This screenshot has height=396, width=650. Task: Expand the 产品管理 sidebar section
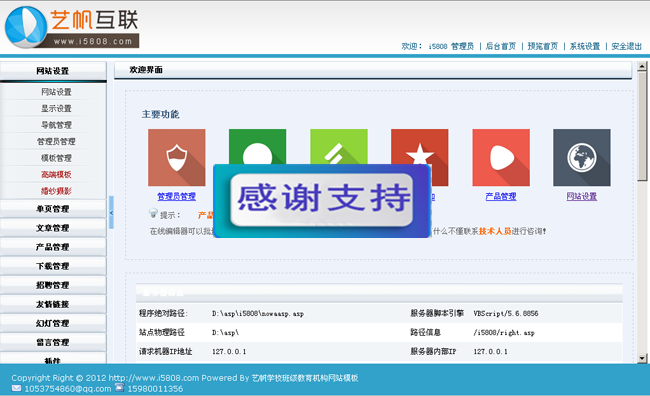[53, 247]
